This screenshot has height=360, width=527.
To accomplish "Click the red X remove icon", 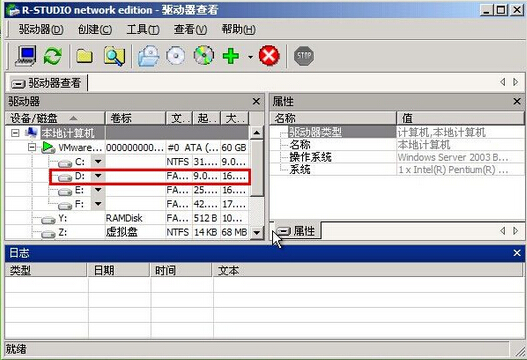I will 269,56.
